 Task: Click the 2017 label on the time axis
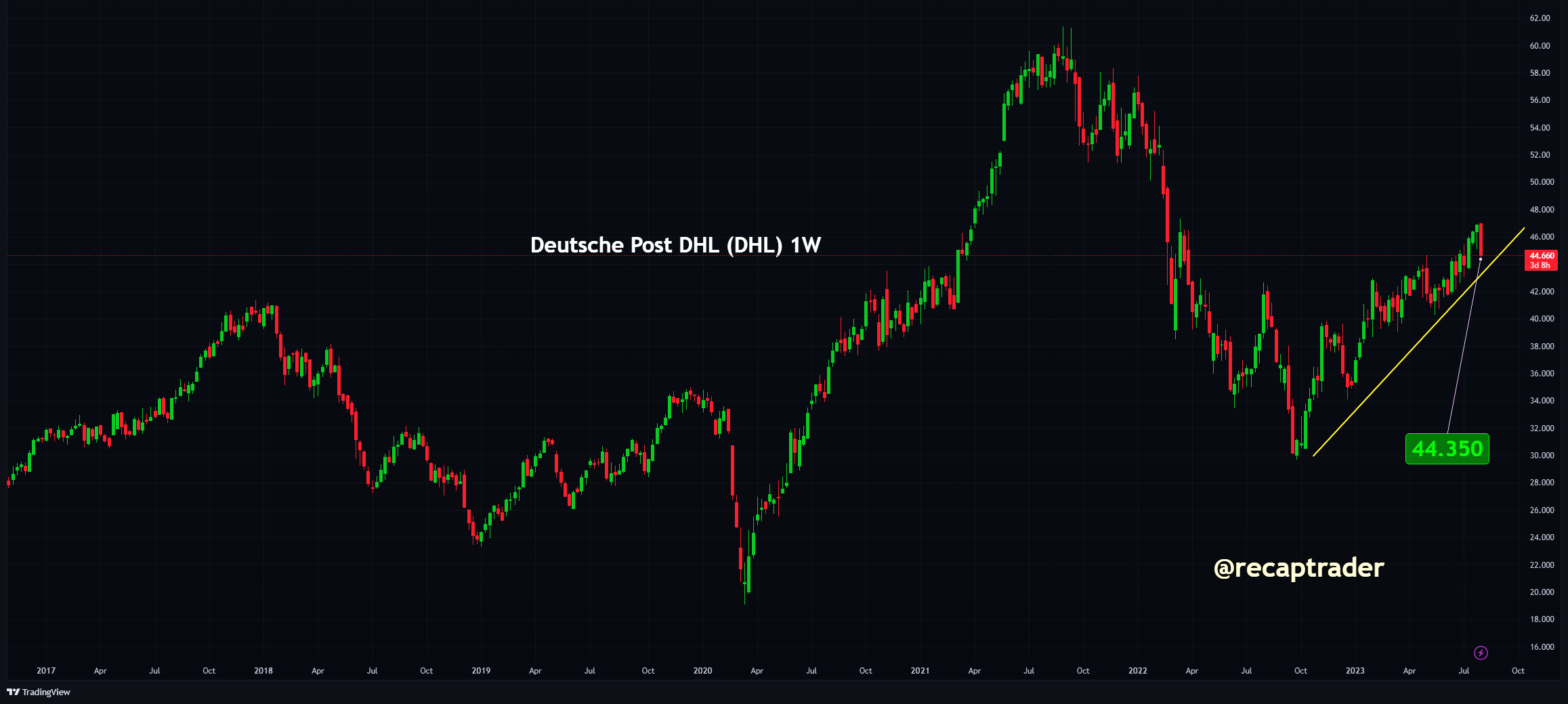tap(46, 671)
